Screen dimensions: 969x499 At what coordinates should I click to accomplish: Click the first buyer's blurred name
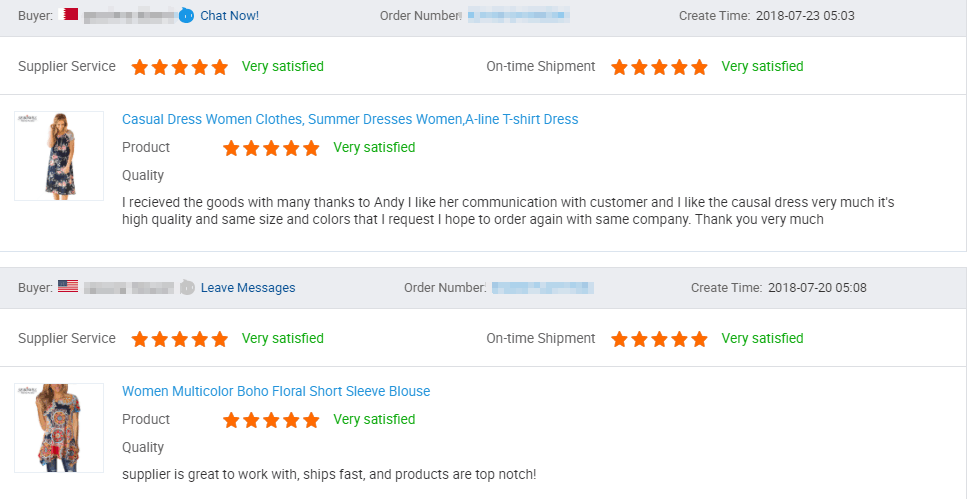130,15
